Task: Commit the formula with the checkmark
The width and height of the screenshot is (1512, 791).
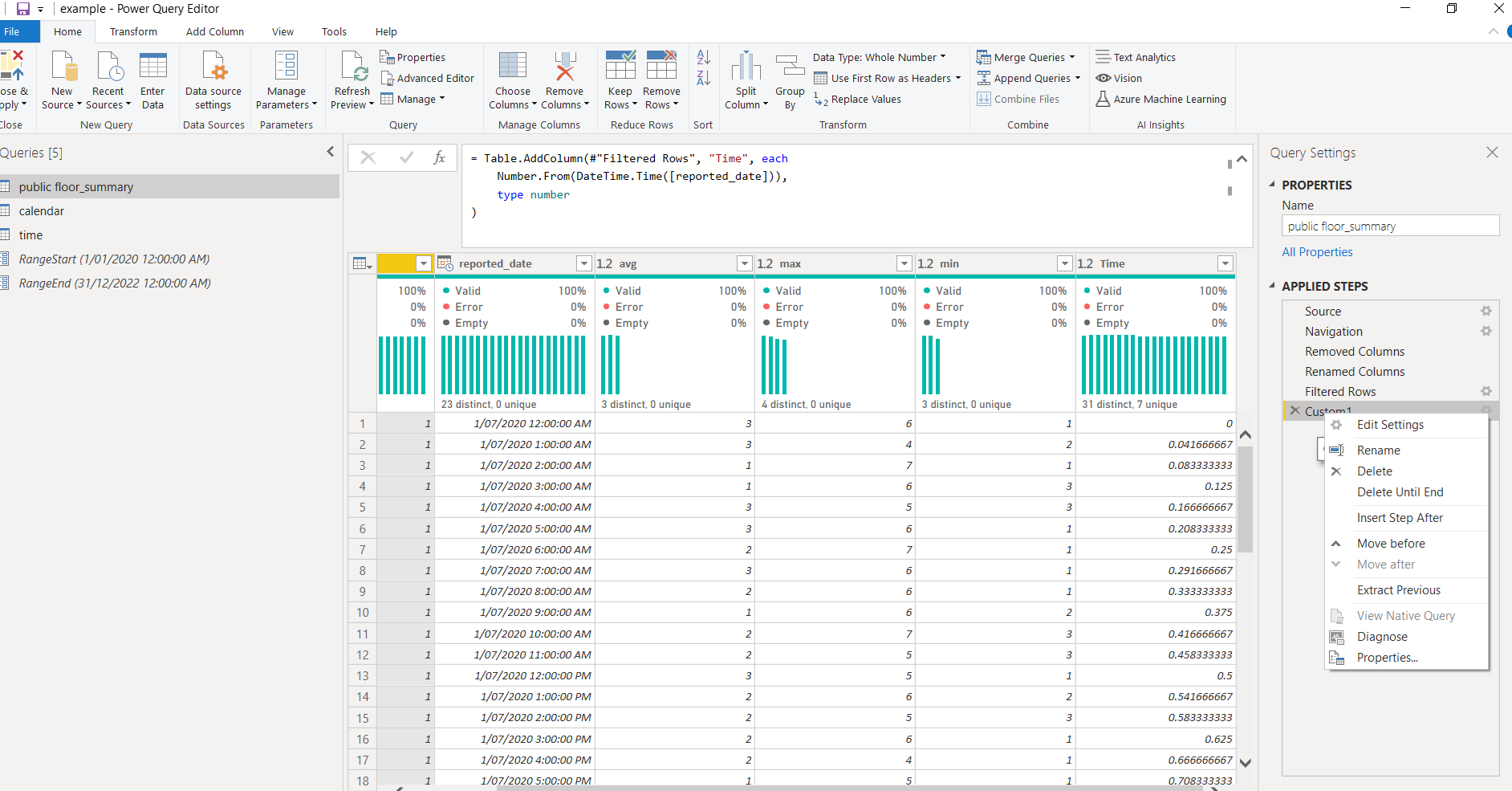Action: tap(404, 157)
